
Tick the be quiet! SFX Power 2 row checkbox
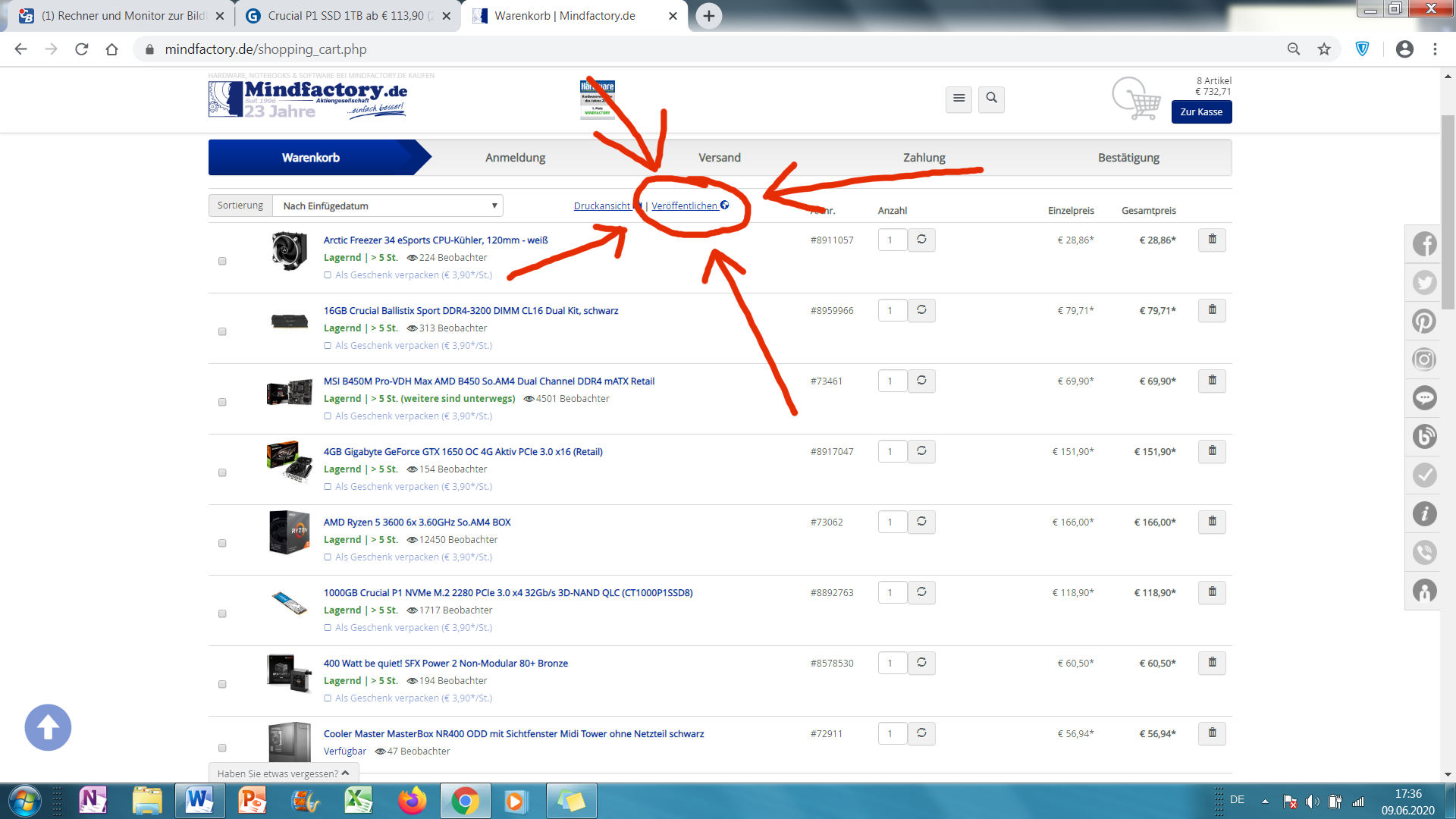[222, 684]
